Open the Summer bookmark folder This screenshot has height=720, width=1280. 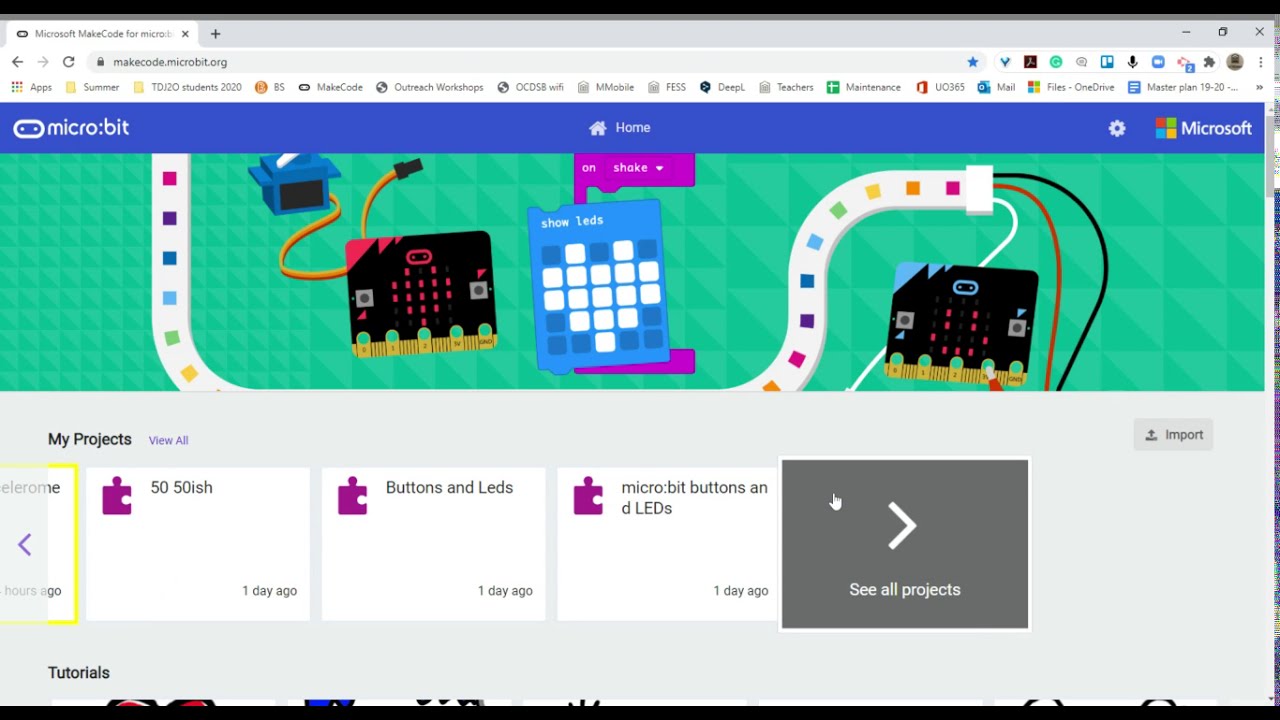click(92, 87)
